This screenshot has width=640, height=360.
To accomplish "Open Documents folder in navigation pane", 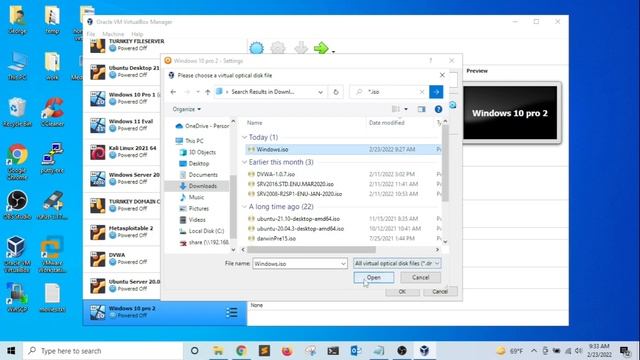I will click(198, 175).
